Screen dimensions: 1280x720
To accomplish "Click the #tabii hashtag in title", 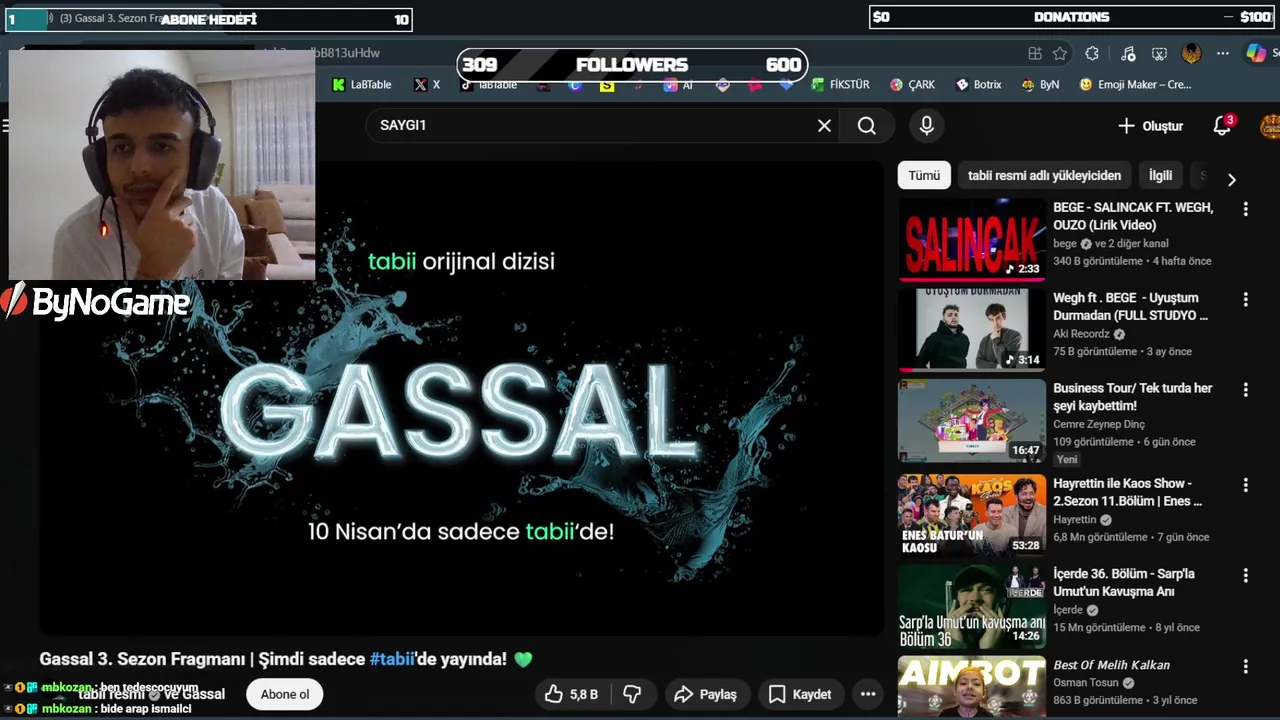I will coord(392,659).
